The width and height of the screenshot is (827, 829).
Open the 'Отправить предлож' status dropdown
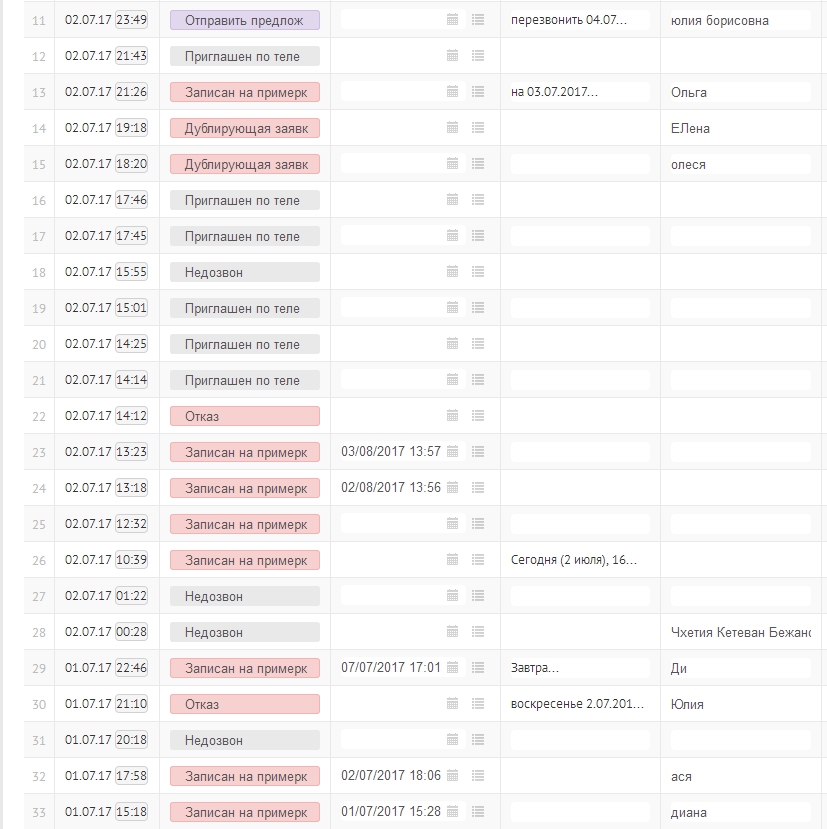[x=245, y=20]
